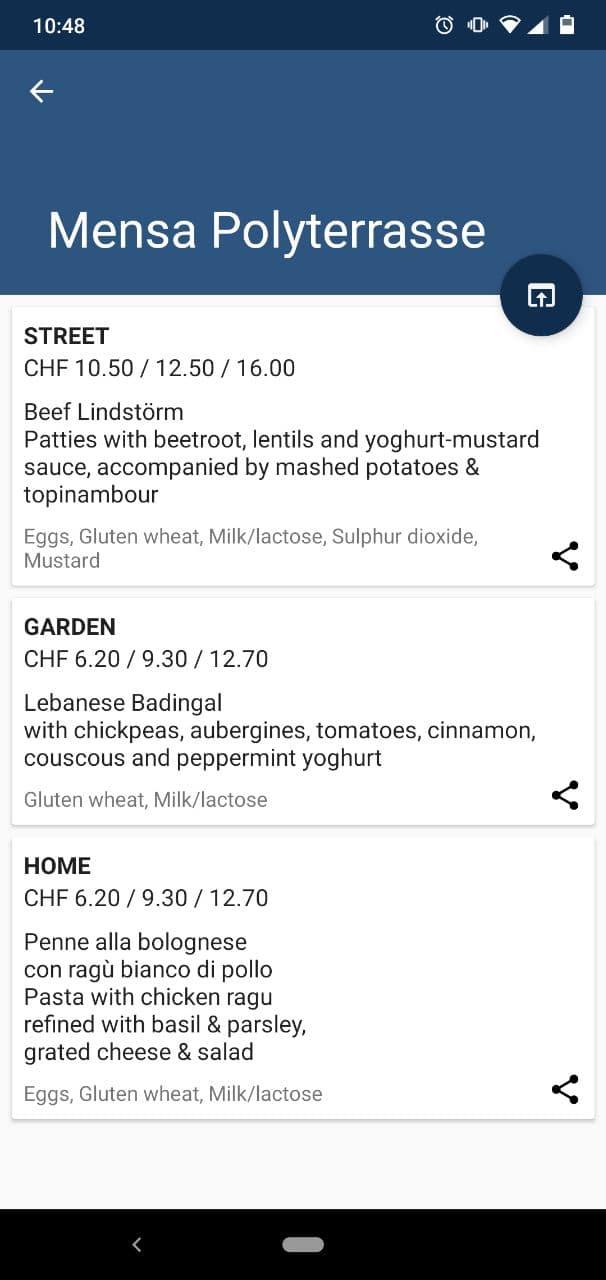Tap the alarm icon in status bar
Image resolution: width=606 pixels, height=1280 pixels.
[444, 25]
